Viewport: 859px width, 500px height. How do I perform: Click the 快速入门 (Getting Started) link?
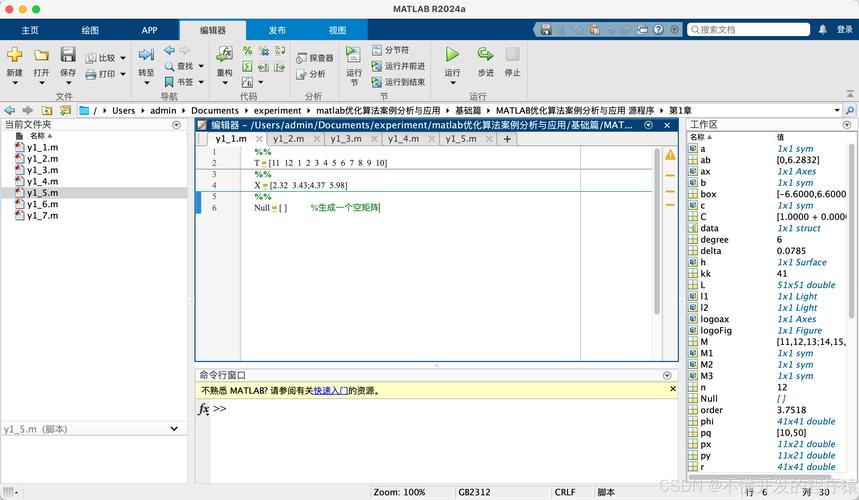tap(330, 391)
